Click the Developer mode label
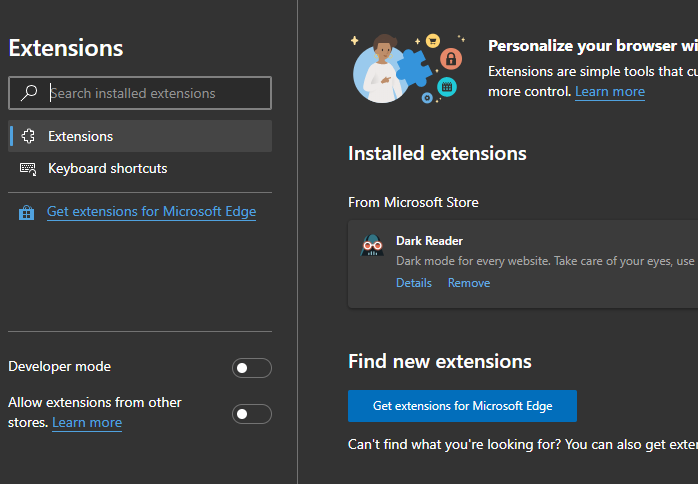 (60, 366)
